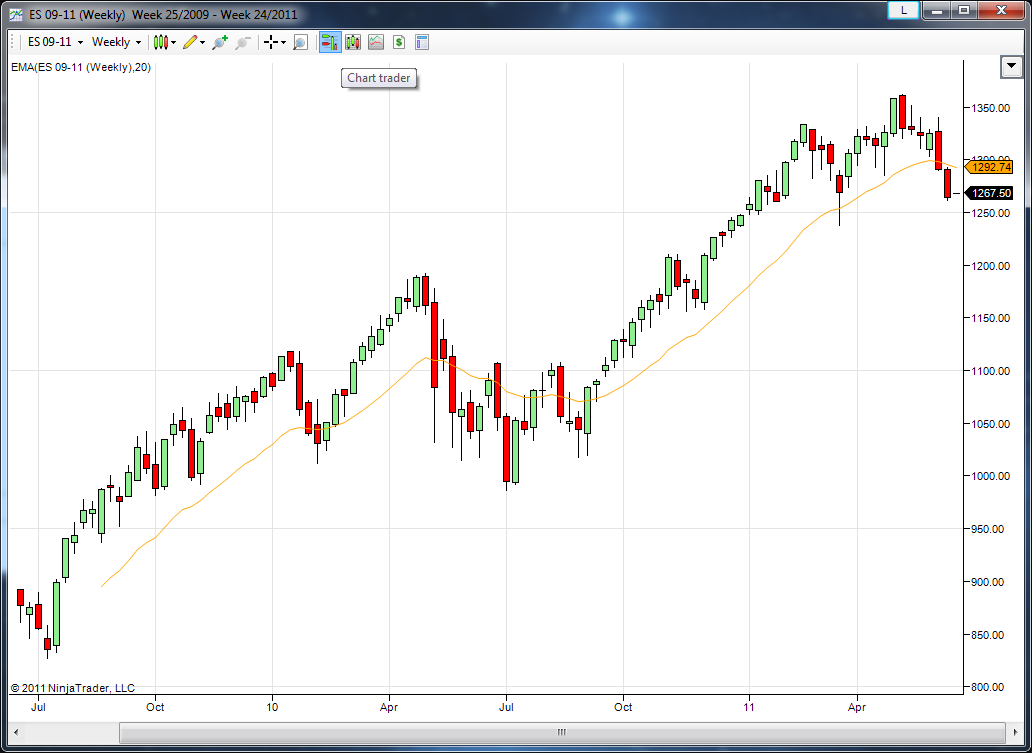Click the 11 year label on time axis
1032x753 pixels.
[x=749, y=707]
